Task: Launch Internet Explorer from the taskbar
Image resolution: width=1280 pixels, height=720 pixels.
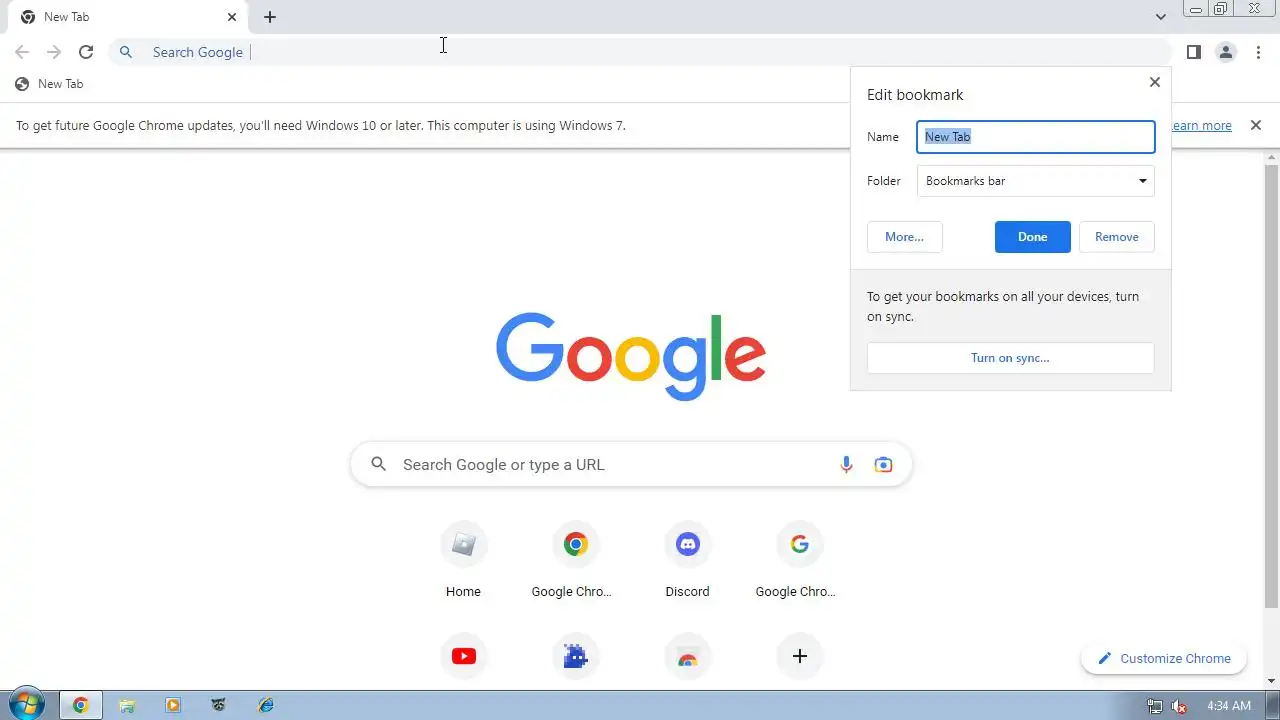Action: click(x=265, y=705)
